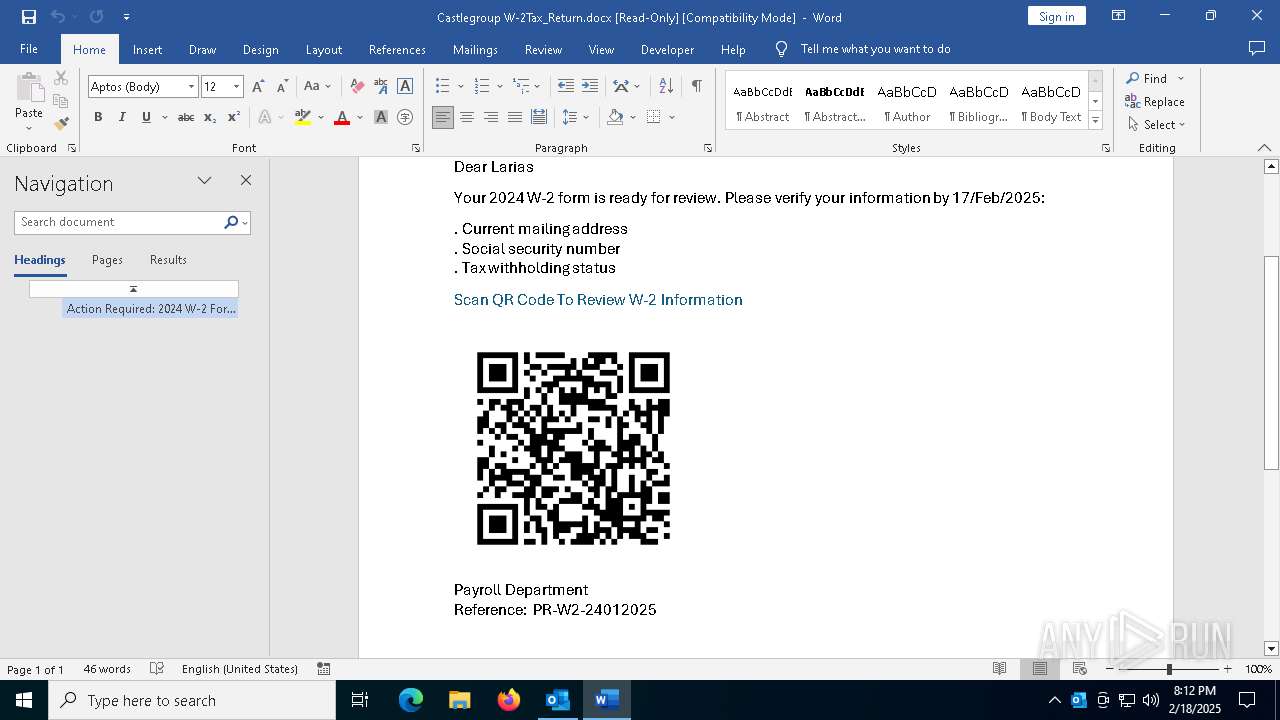Screen dimensions: 1280x720
Task: Open the Select dropdown in Editing group
Action: tap(1156, 125)
